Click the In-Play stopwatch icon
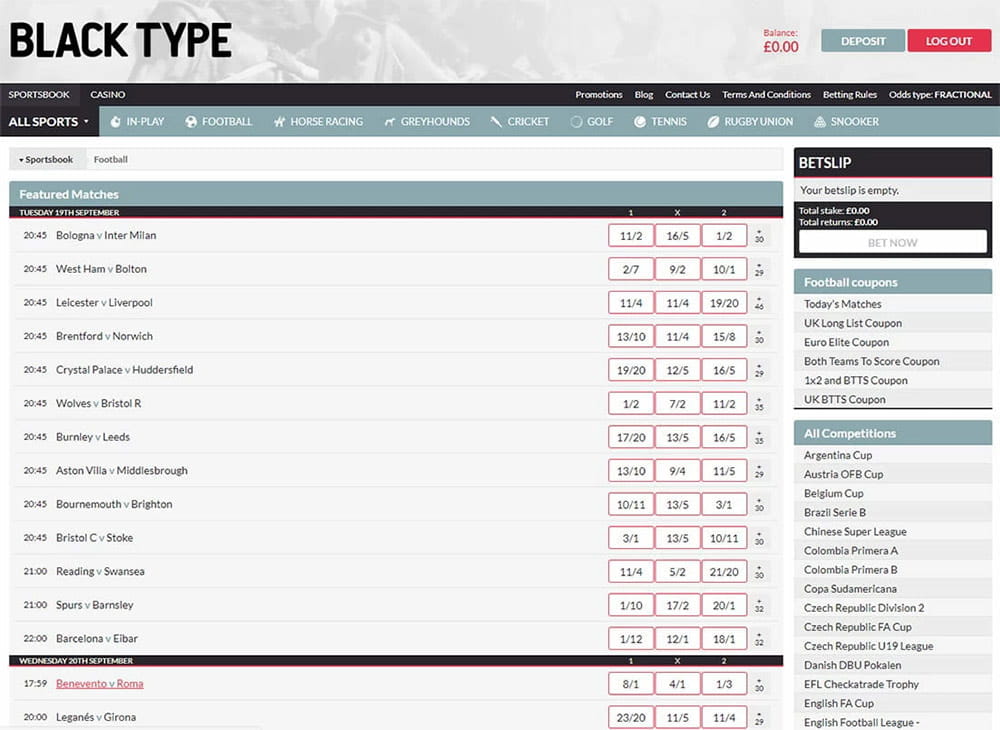Image resolution: width=1000 pixels, height=730 pixels. click(x=115, y=122)
